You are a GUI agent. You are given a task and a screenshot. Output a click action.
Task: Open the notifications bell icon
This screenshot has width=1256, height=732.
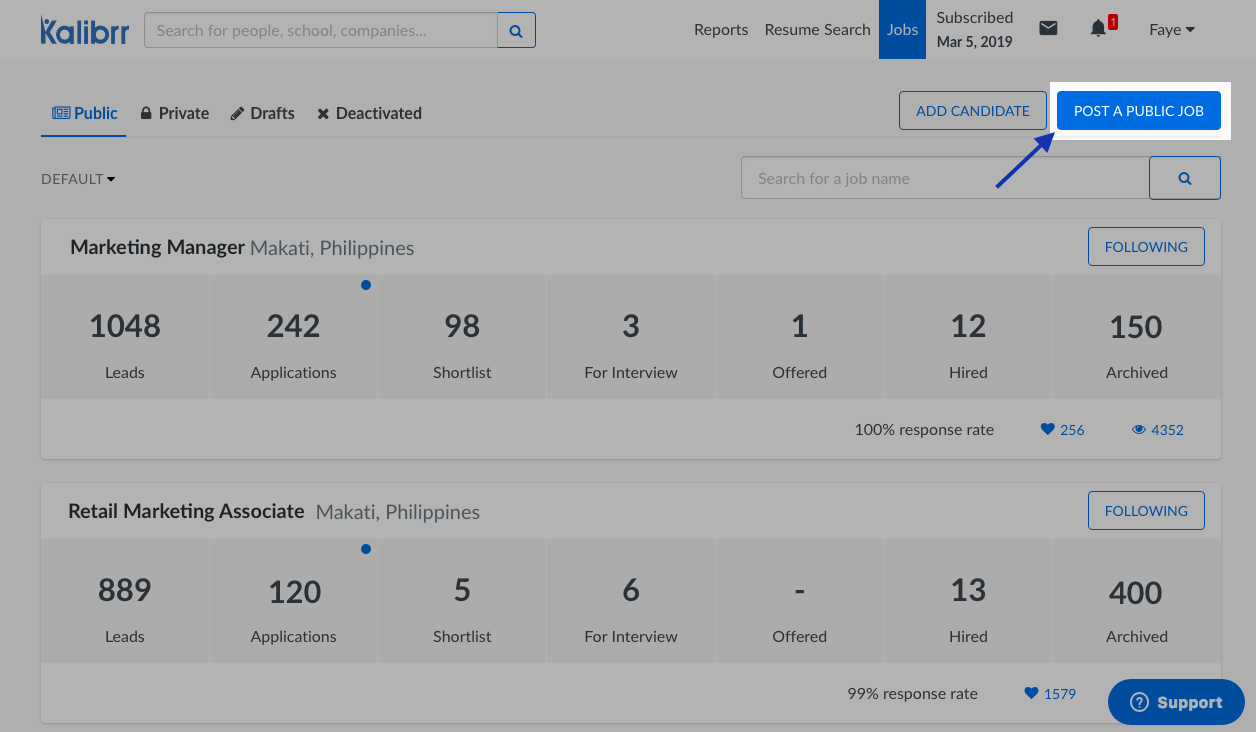tap(1099, 29)
